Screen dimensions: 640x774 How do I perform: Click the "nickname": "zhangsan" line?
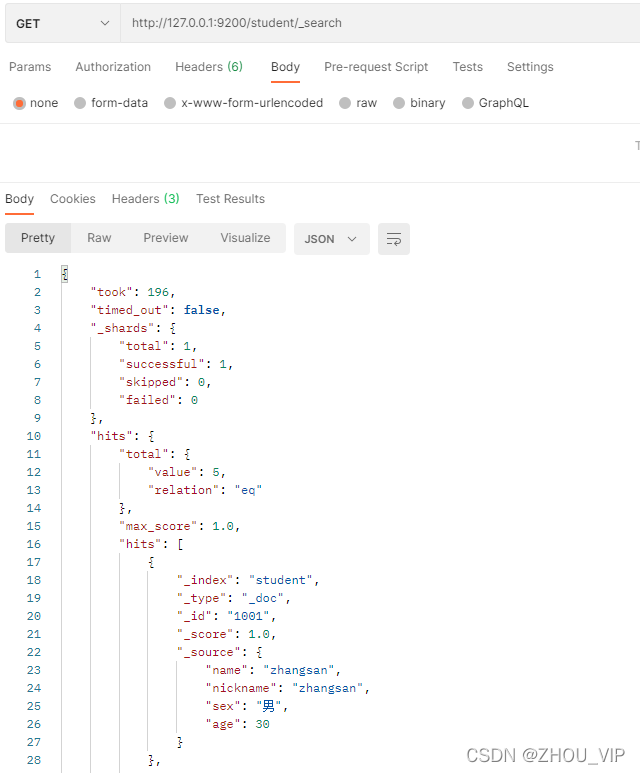click(288, 688)
